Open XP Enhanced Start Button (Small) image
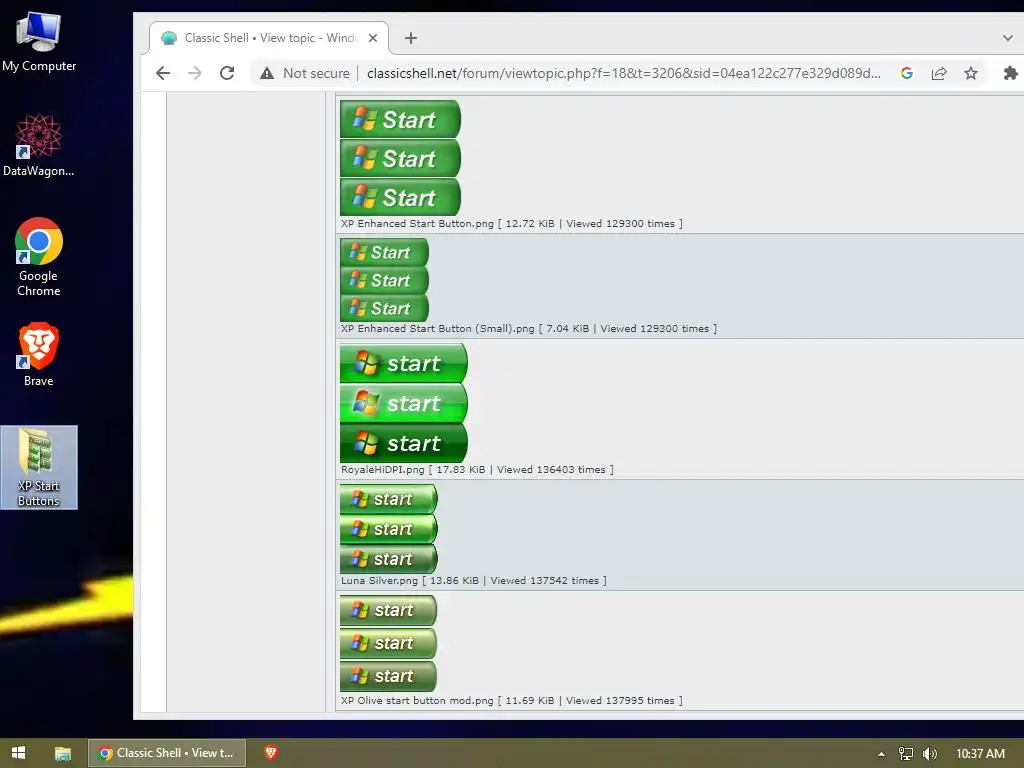The image size is (1024, 768). click(385, 280)
